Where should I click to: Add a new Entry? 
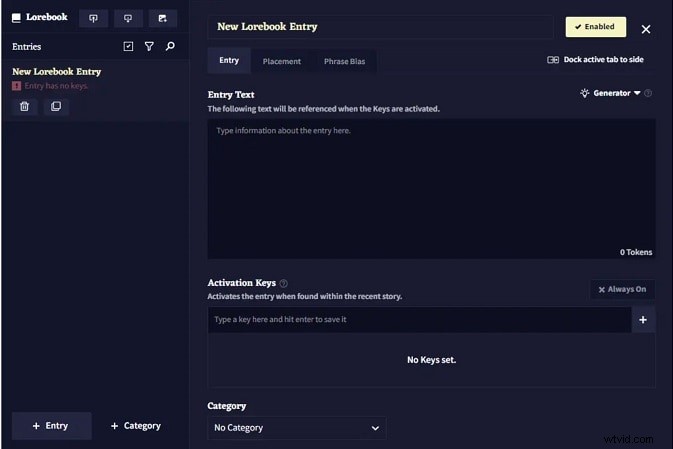click(x=51, y=425)
